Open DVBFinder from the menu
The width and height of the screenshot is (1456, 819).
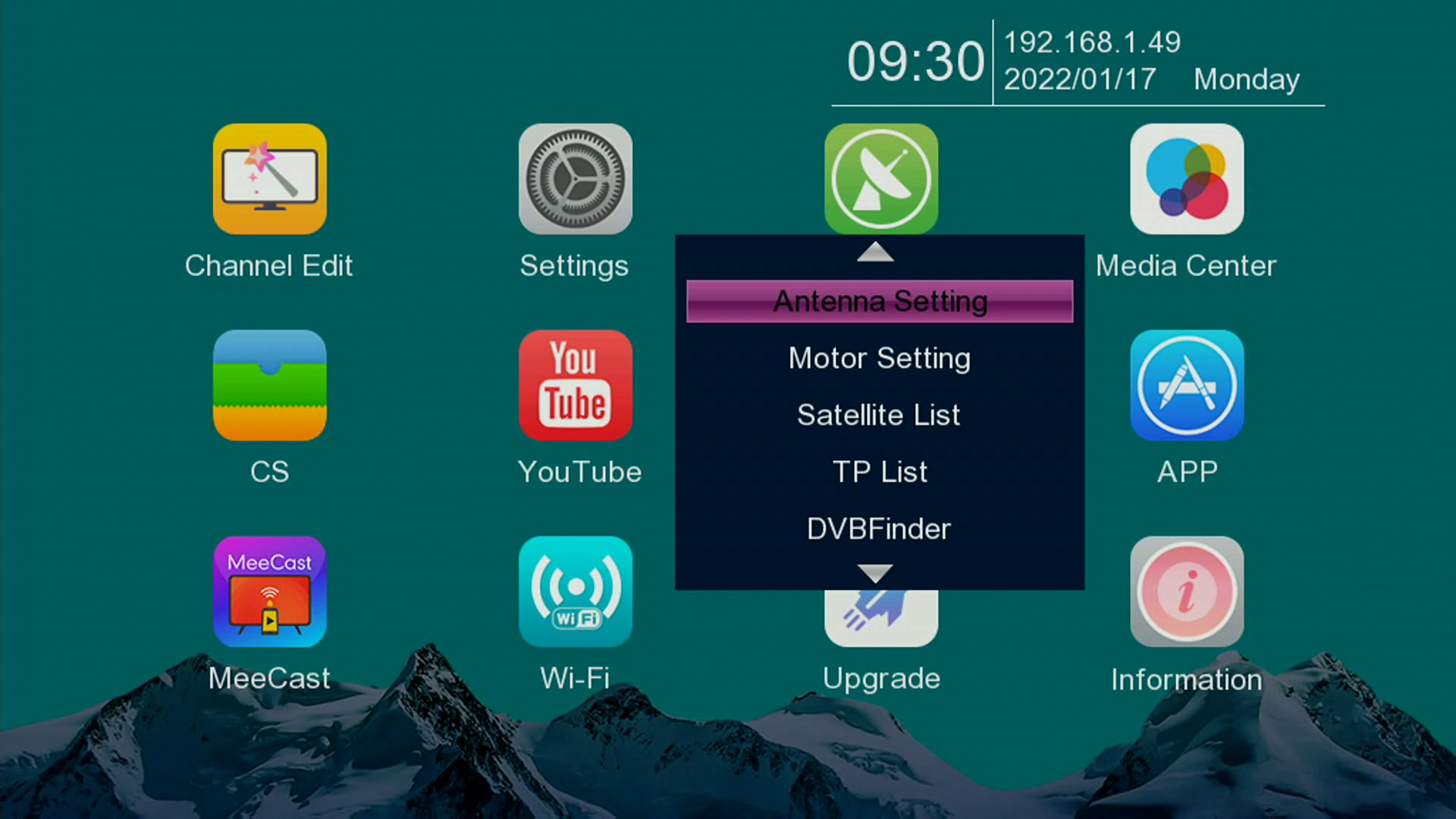pos(880,529)
